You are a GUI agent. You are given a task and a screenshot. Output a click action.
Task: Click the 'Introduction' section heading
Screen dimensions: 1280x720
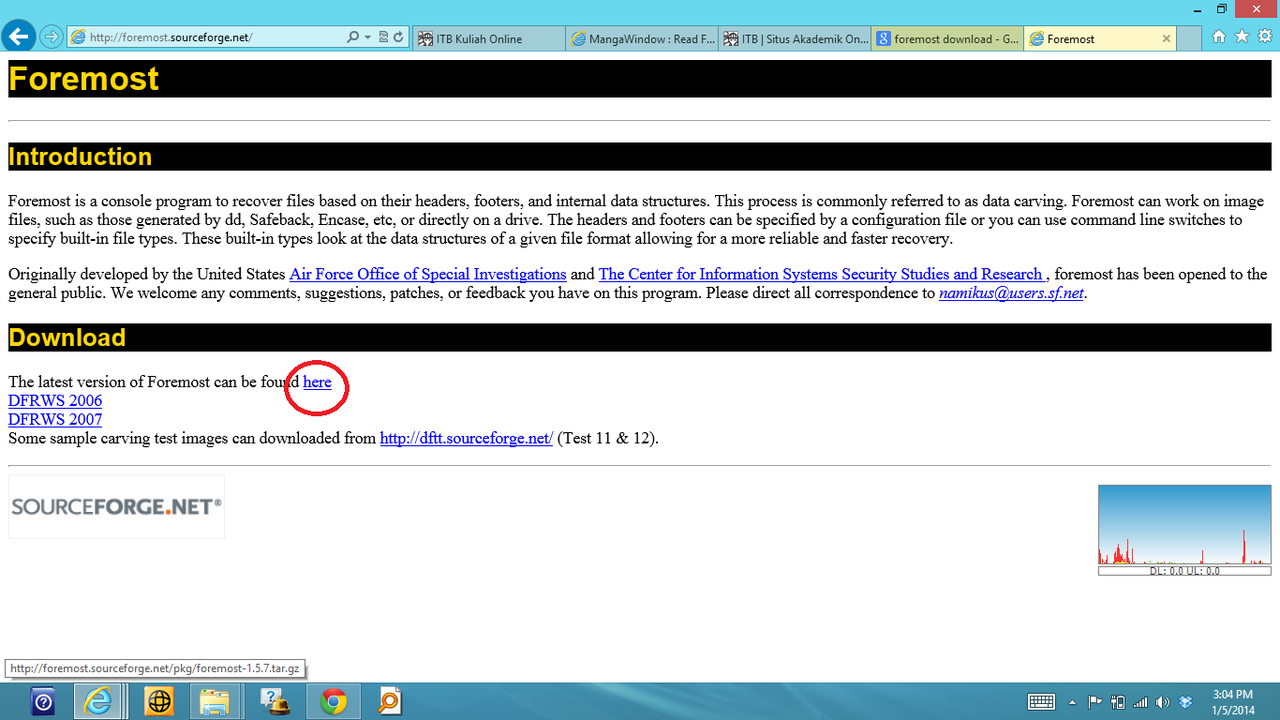pyautogui.click(x=80, y=157)
